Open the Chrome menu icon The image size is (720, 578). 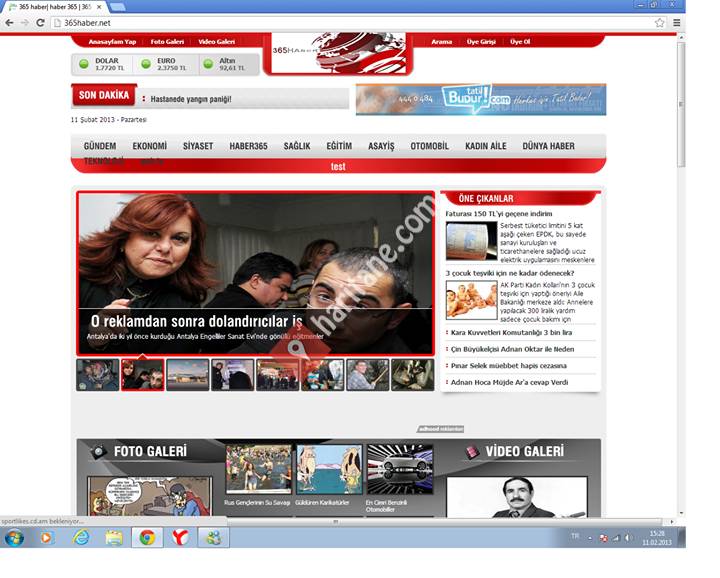[676, 22]
